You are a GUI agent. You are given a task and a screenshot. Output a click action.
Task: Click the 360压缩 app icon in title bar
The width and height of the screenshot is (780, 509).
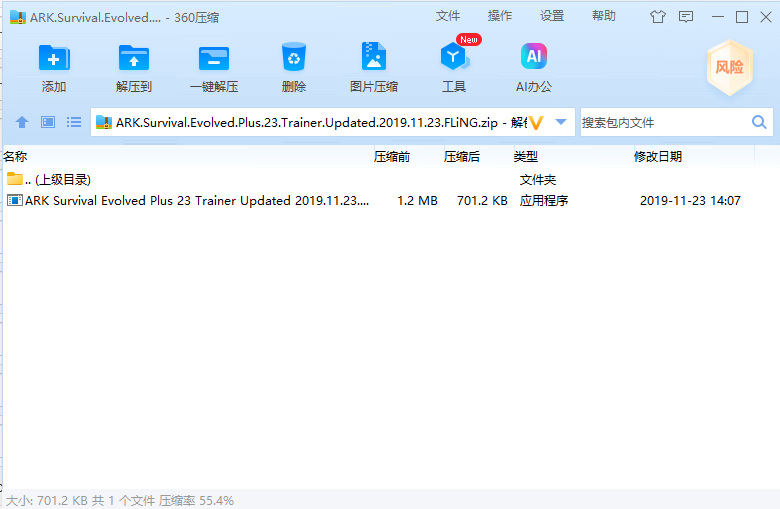tap(18, 17)
